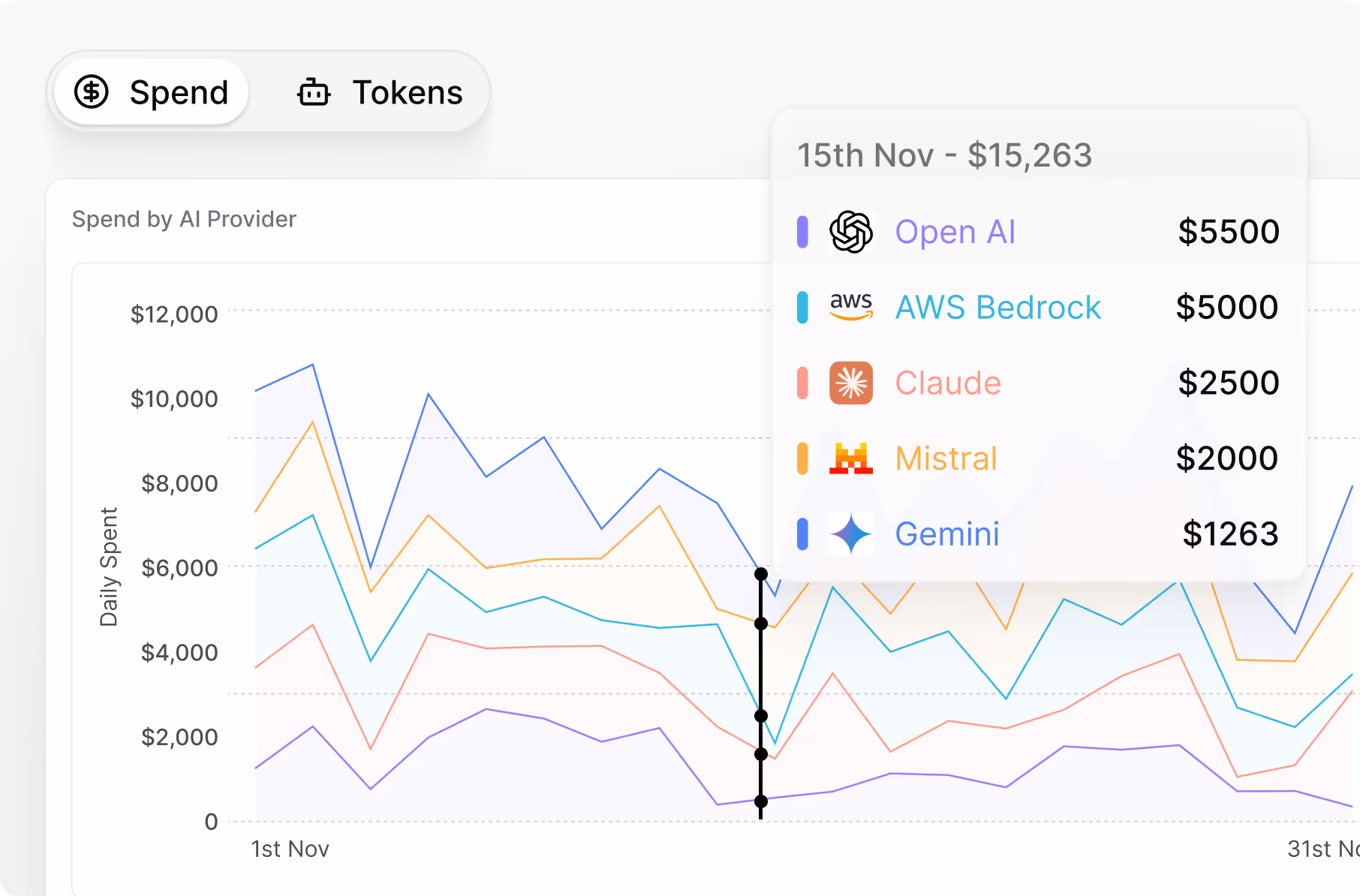Click the Gemini sparkle icon
The image size is (1360, 896).
pos(852,534)
